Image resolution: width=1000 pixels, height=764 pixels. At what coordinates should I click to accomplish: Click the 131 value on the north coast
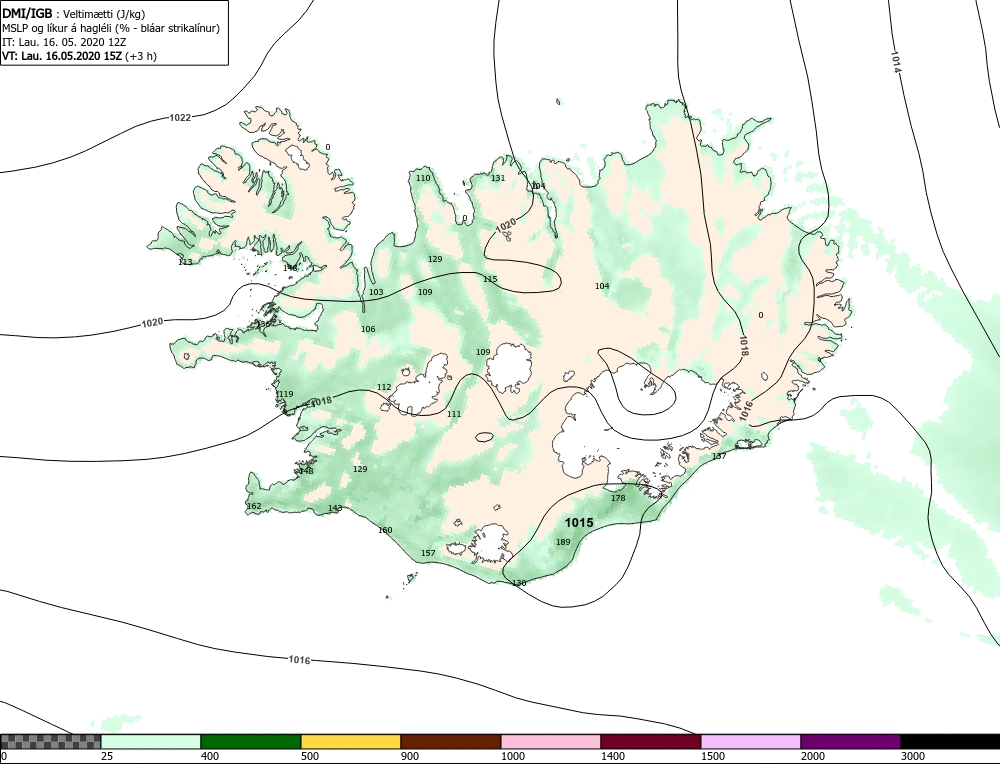[498, 178]
